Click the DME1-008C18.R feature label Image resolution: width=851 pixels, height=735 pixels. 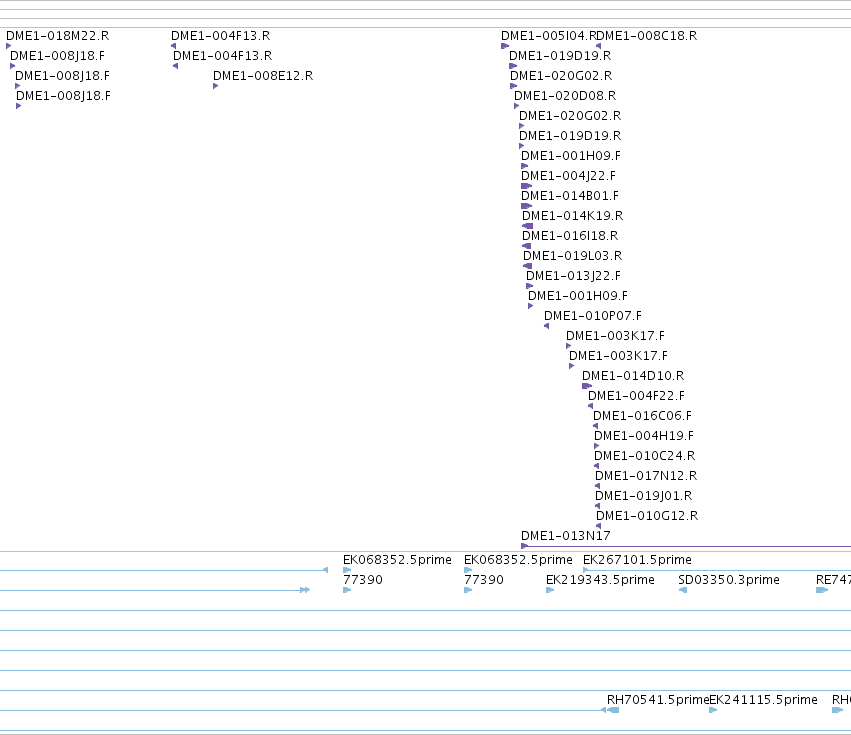click(647, 36)
